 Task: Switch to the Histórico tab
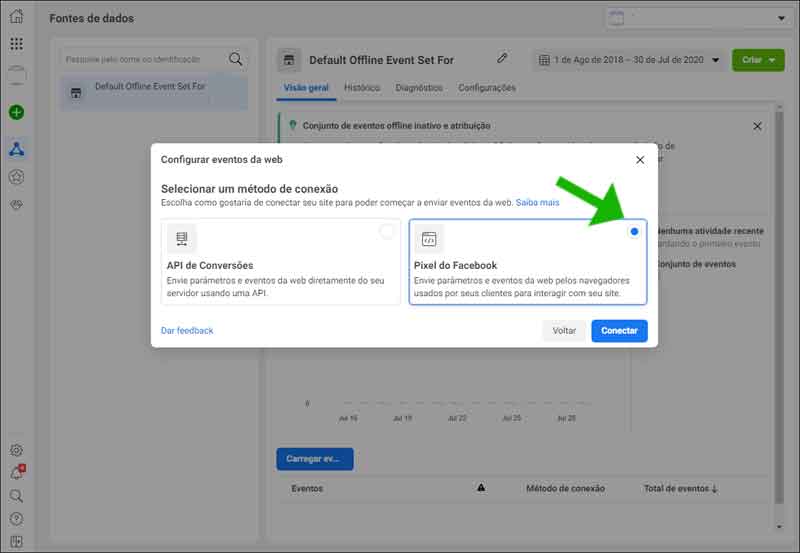point(362,88)
